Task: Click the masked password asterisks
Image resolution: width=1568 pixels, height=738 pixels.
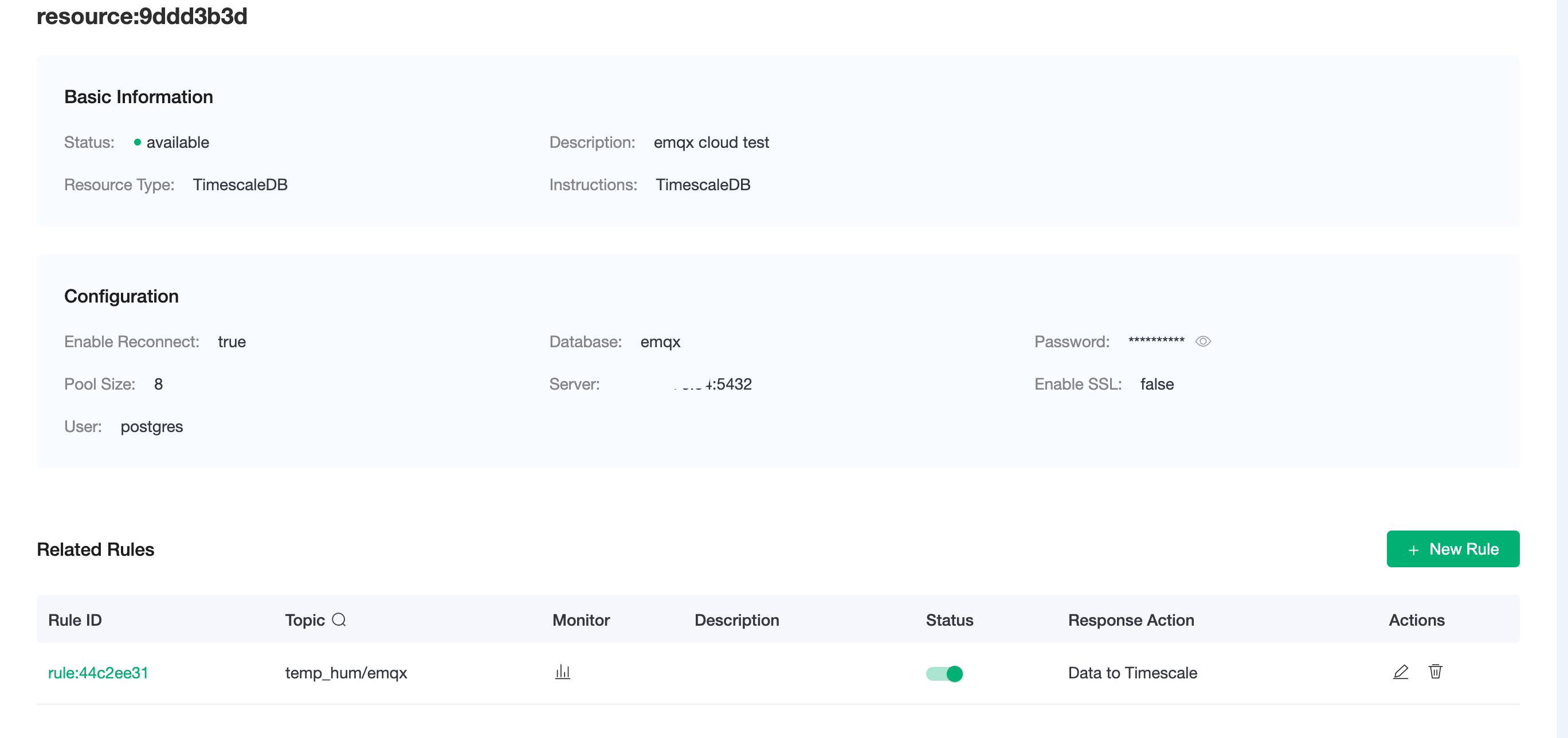Action: tap(1155, 341)
